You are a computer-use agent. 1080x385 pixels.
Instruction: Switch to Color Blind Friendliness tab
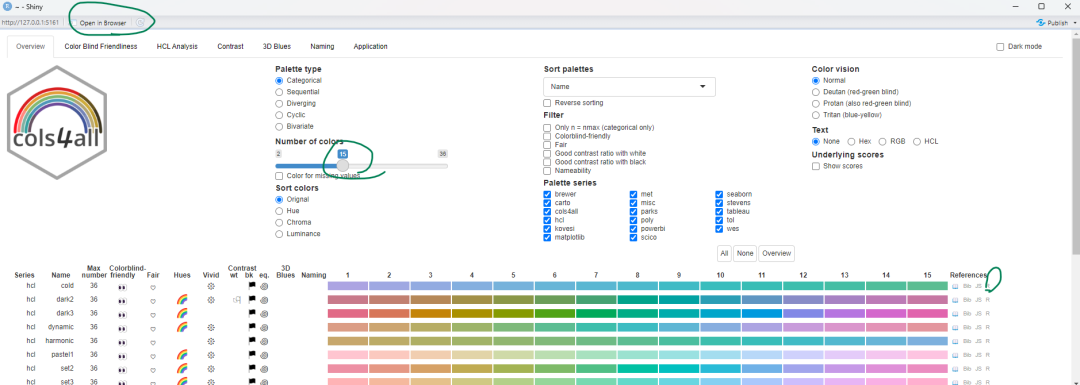[x=101, y=47]
